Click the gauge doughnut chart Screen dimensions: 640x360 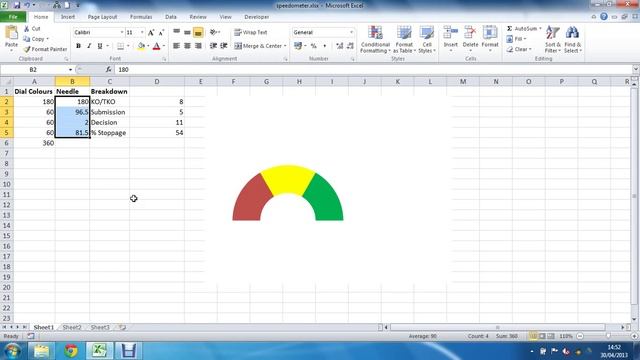288,193
